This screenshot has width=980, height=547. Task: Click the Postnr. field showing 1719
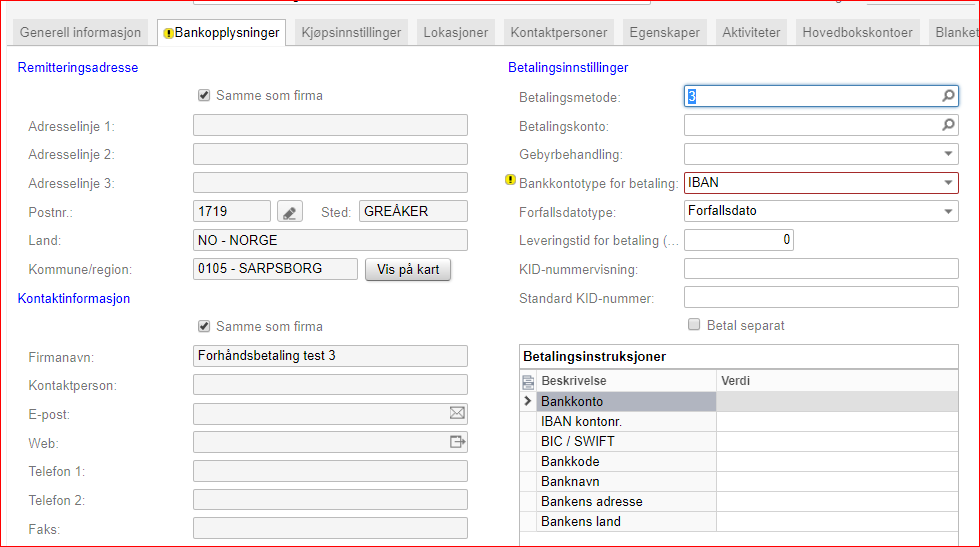click(232, 211)
